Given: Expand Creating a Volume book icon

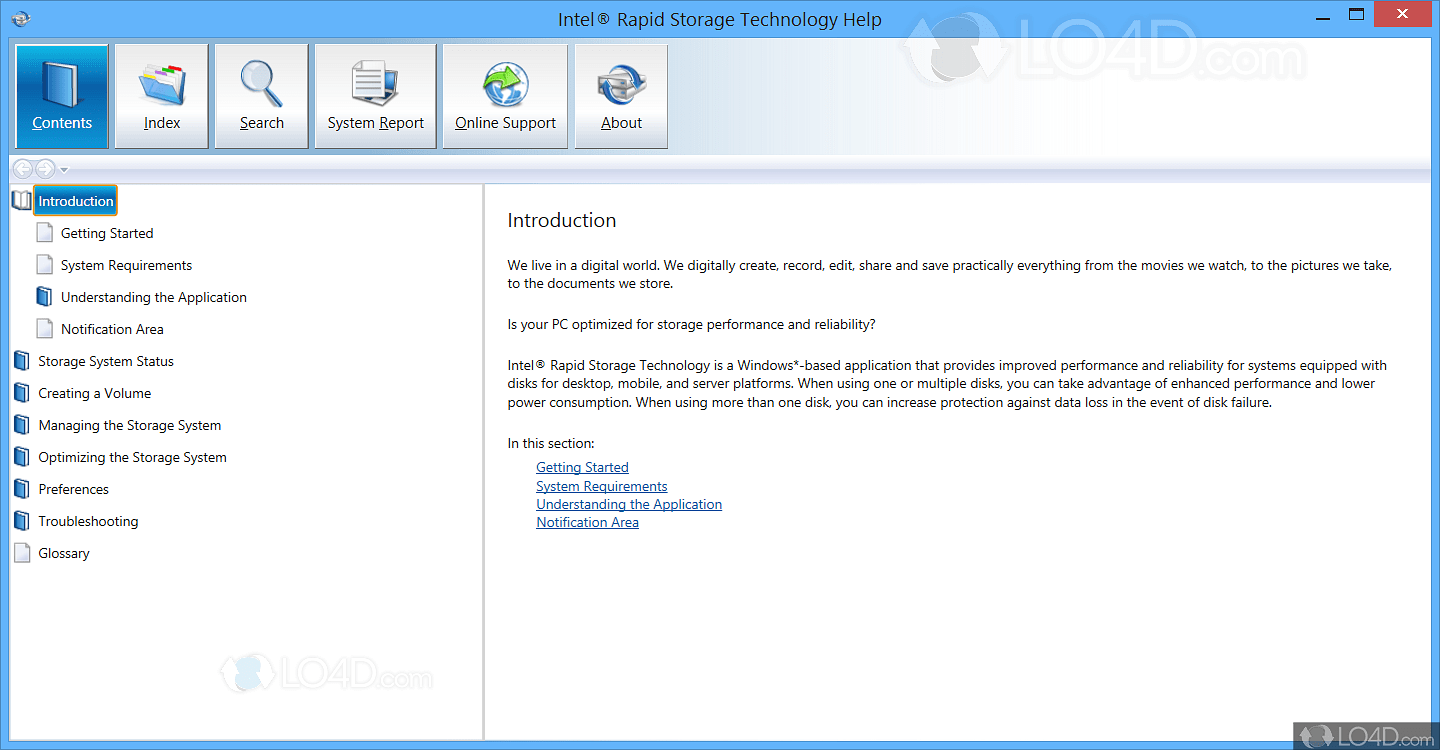Looking at the screenshot, I should point(22,393).
